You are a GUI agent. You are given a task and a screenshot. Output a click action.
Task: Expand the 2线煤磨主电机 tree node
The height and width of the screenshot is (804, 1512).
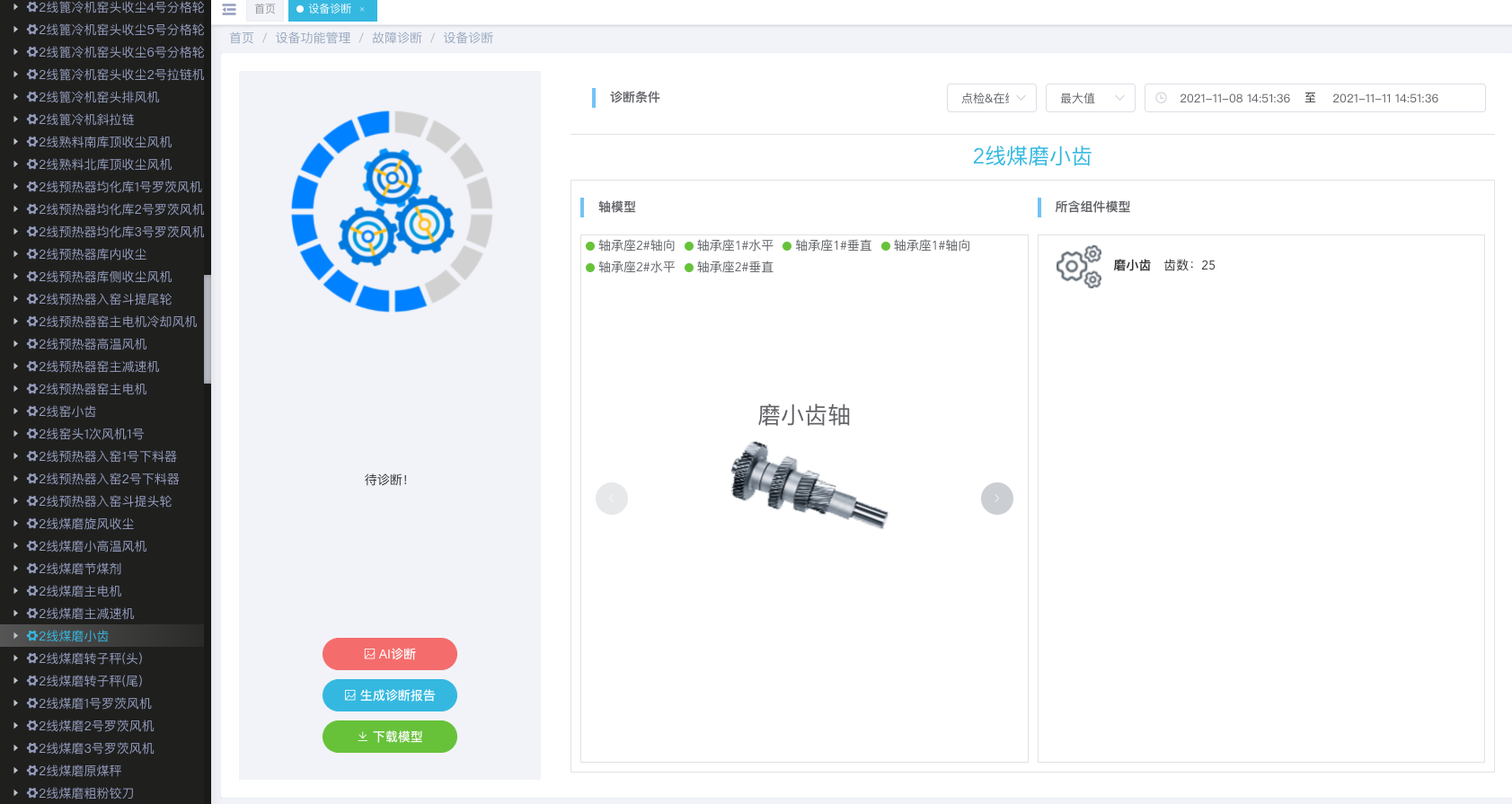pyautogui.click(x=15, y=591)
